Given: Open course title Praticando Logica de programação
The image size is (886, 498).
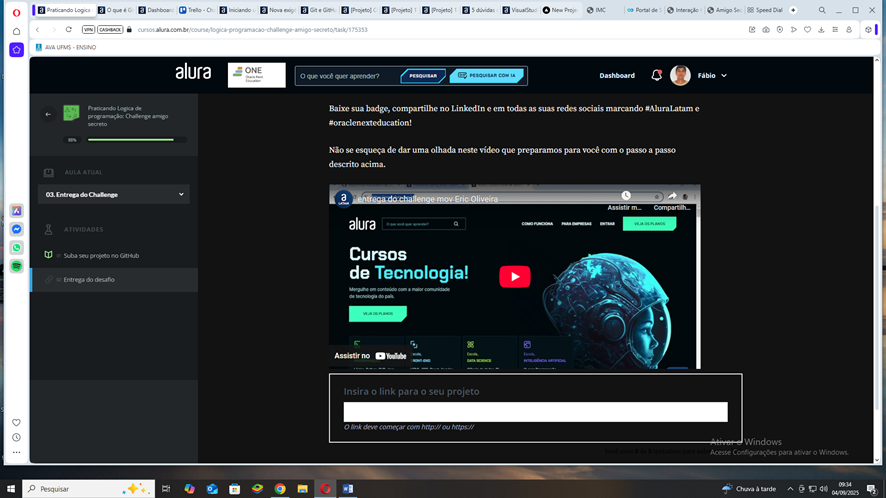Looking at the screenshot, I should click(x=128, y=116).
